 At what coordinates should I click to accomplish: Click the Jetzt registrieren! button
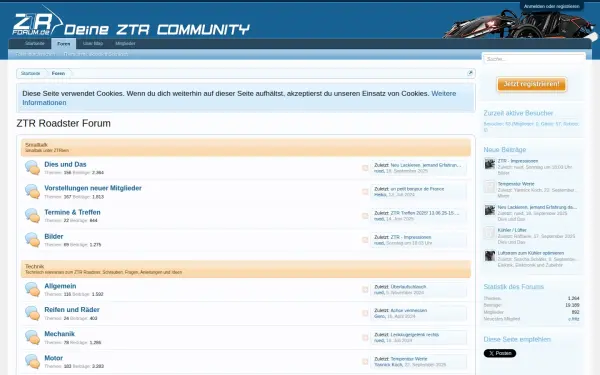[532, 84]
